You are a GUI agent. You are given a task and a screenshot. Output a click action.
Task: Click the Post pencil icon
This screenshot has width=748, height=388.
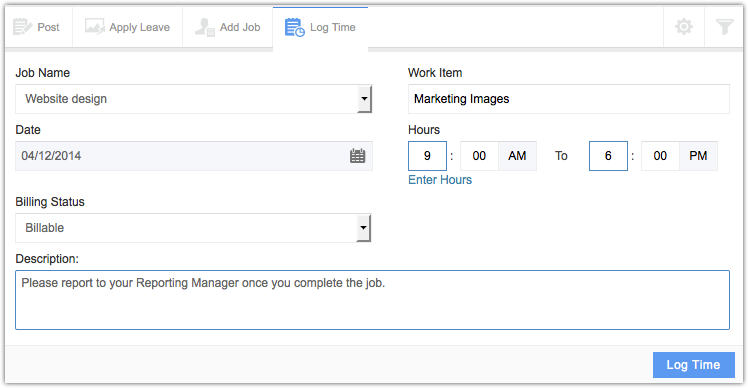(x=22, y=27)
